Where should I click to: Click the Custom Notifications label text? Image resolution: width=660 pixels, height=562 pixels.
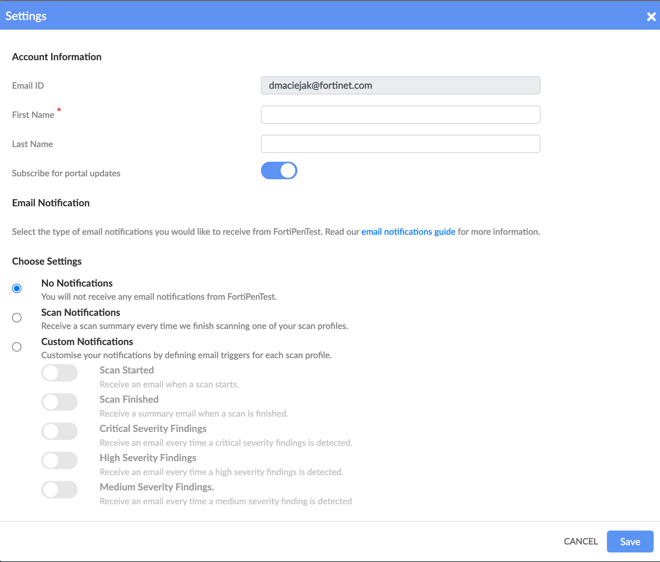point(87,341)
